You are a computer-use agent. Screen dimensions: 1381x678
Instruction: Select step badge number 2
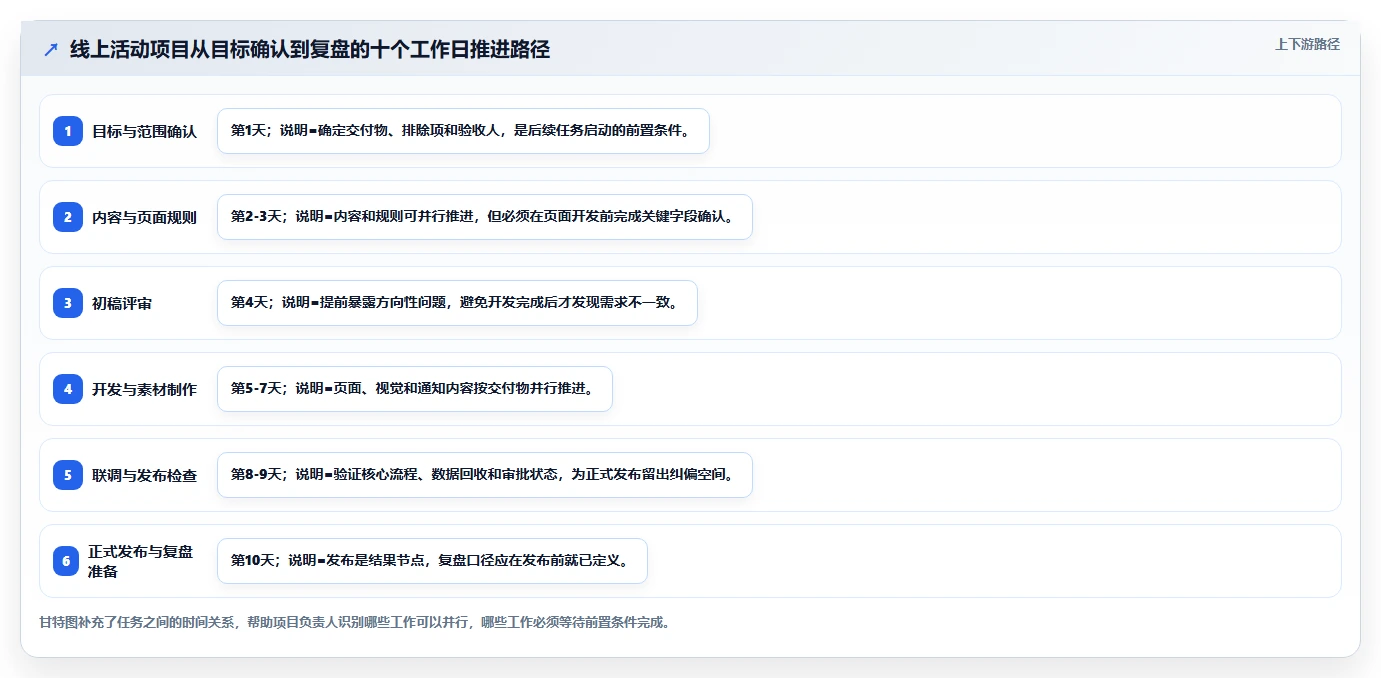68,217
